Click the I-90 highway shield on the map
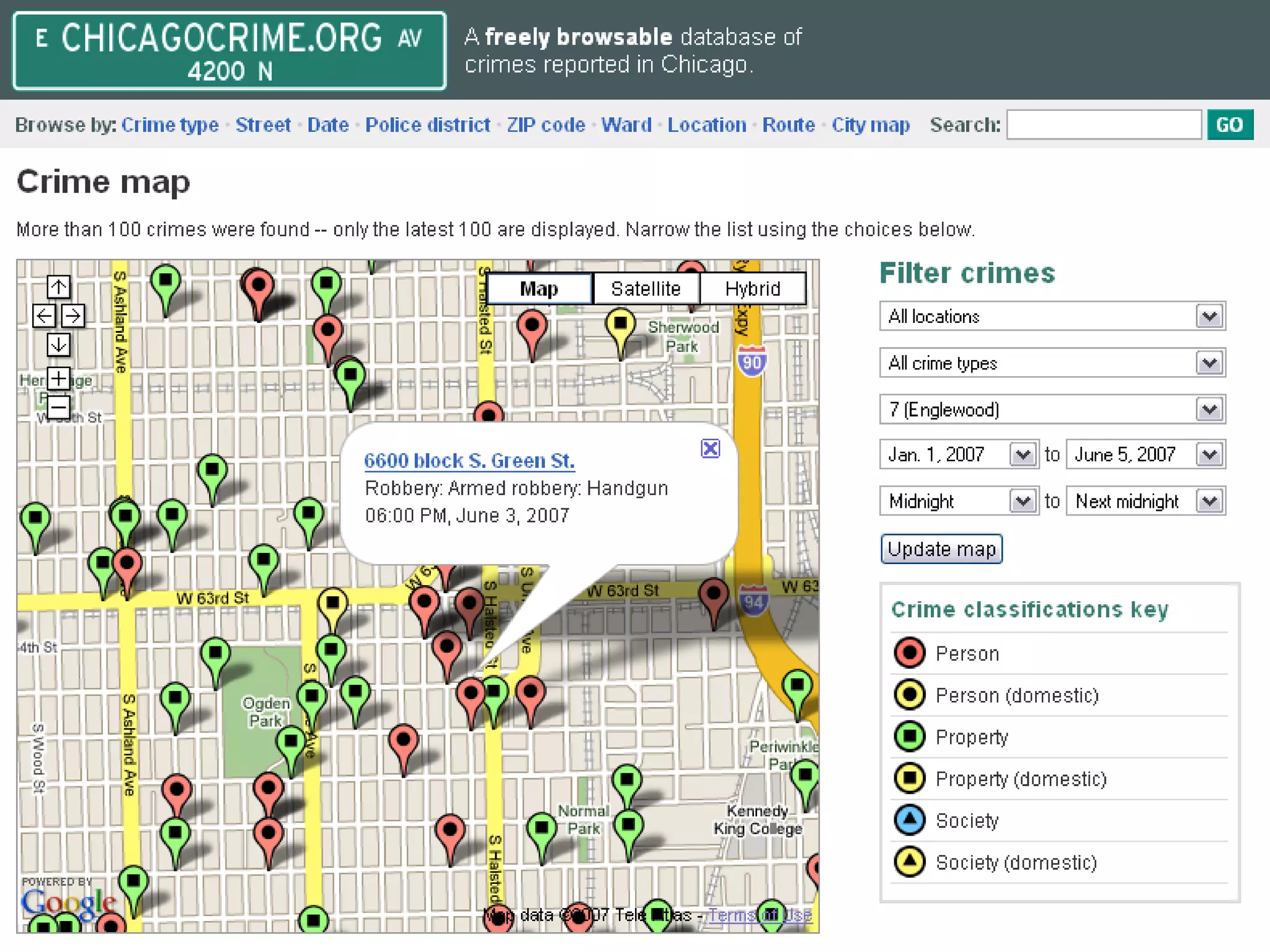This screenshot has width=1270, height=952. pyautogui.click(x=752, y=361)
